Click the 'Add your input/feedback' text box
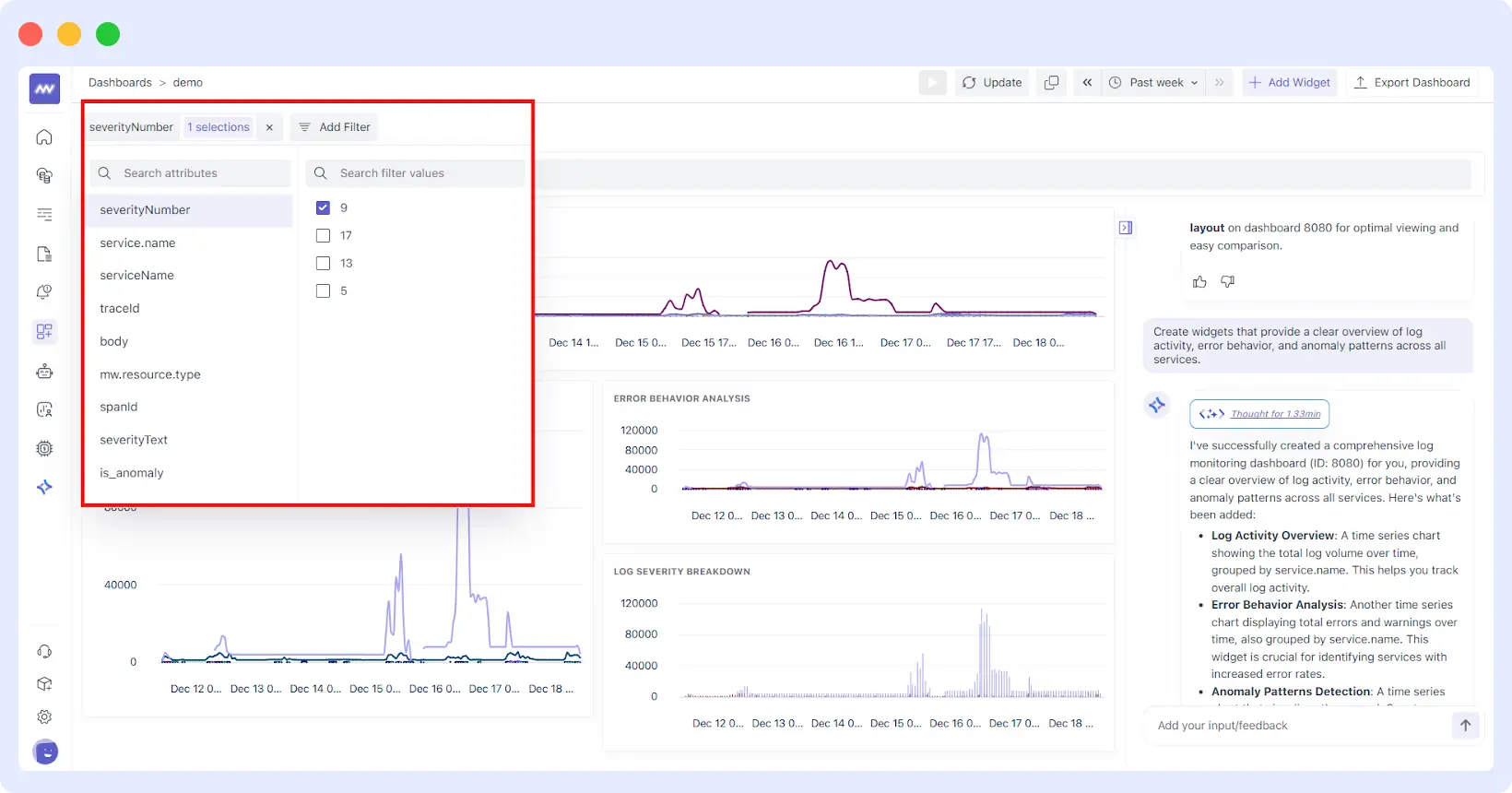The image size is (1512, 793). pos(1298,726)
